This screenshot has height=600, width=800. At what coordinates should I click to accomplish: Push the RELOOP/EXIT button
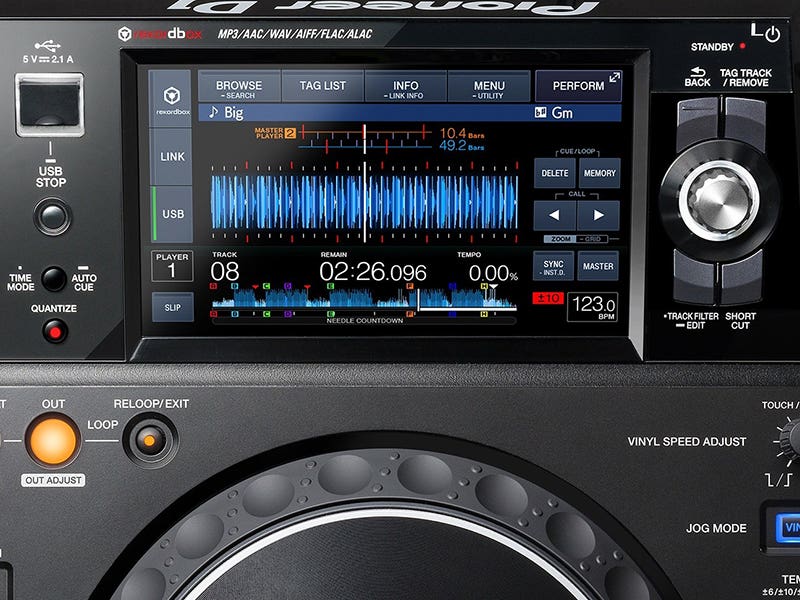point(150,440)
